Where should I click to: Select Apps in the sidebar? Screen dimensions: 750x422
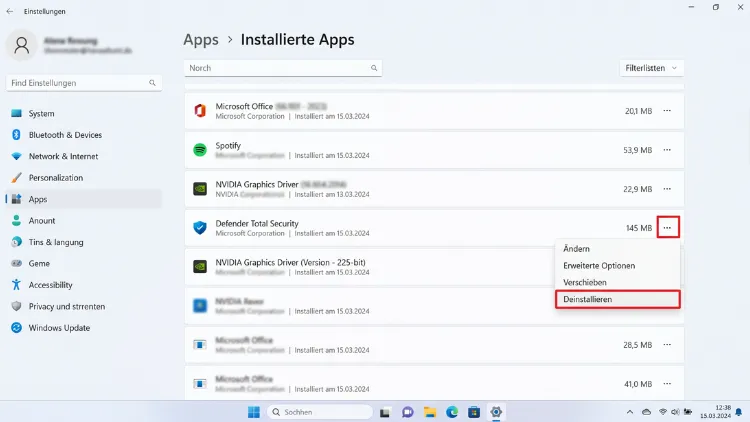pyautogui.click(x=84, y=199)
